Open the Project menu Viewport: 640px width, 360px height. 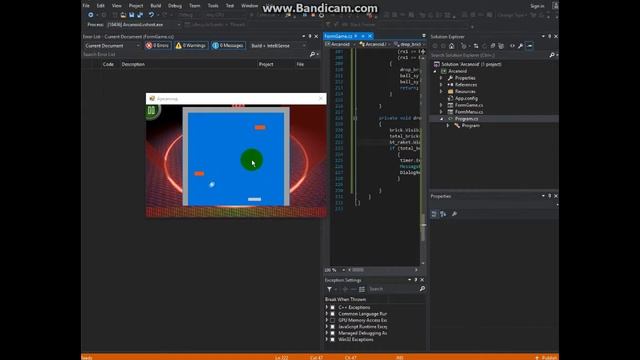tap(136, 6)
